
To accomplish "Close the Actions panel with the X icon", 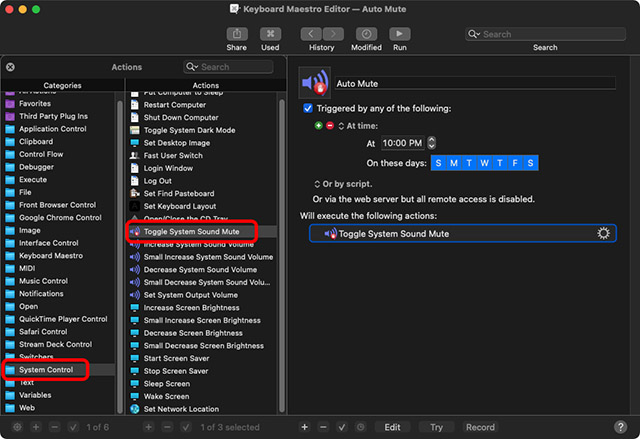I will (x=11, y=67).
